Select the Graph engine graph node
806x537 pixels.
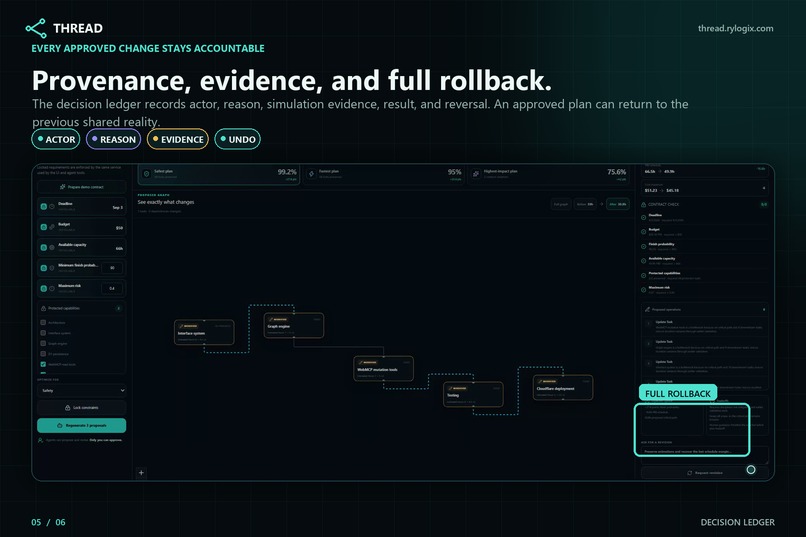[x=294, y=325]
